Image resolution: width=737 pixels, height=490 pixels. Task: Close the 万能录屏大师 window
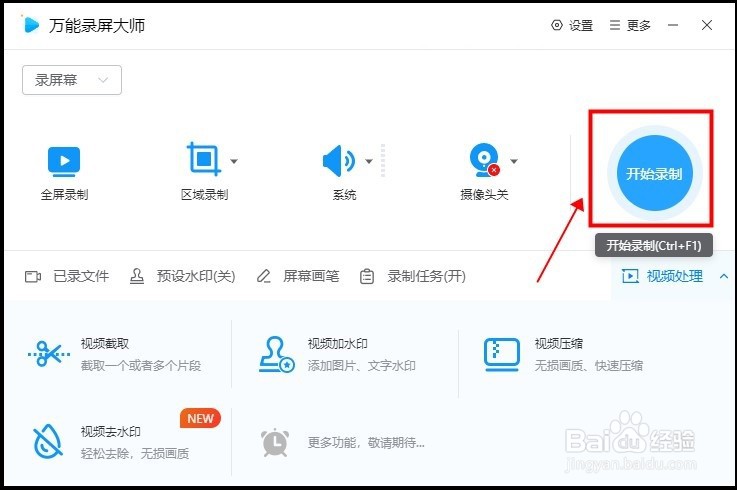tap(707, 25)
